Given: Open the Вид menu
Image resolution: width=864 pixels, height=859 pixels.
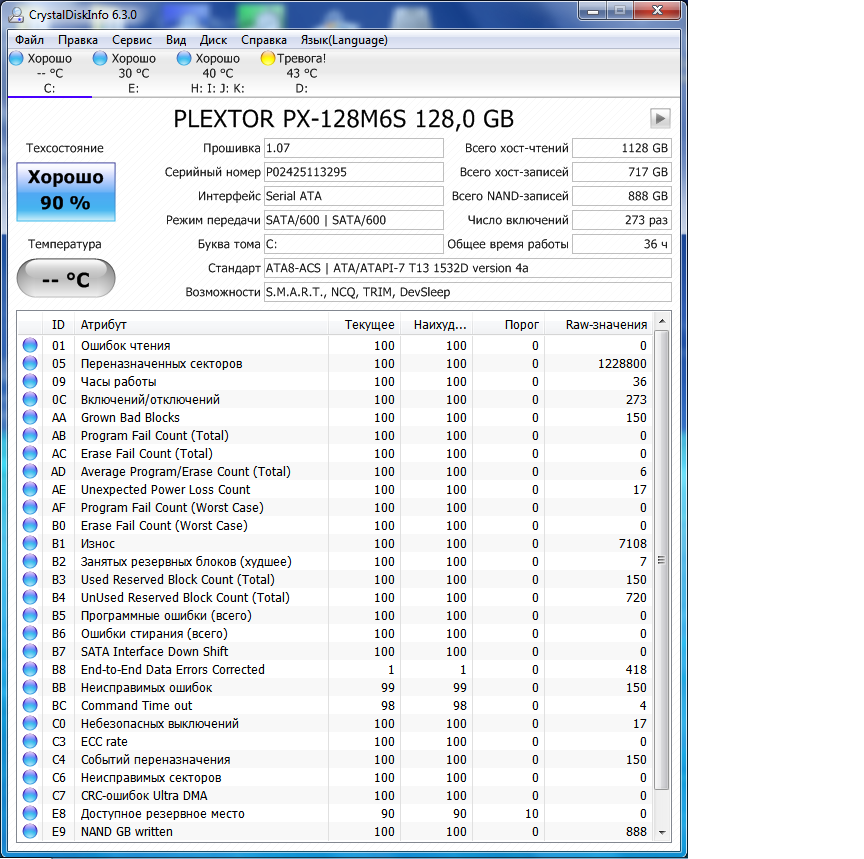Looking at the screenshot, I should [x=176, y=40].
